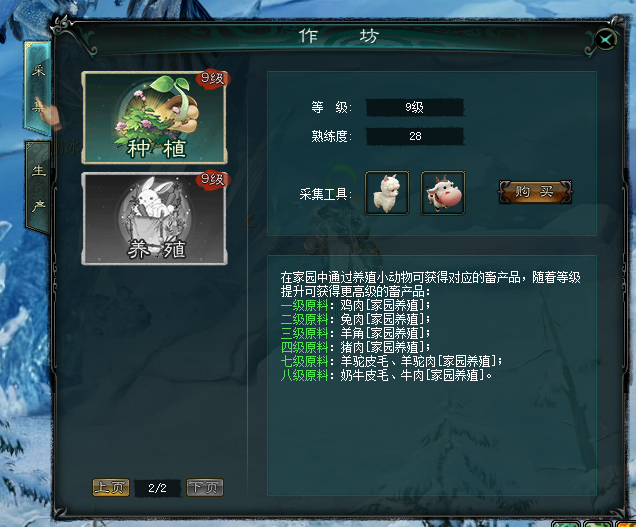Click the 八级原料 green label
The height and width of the screenshot is (527, 636).
coord(304,375)
